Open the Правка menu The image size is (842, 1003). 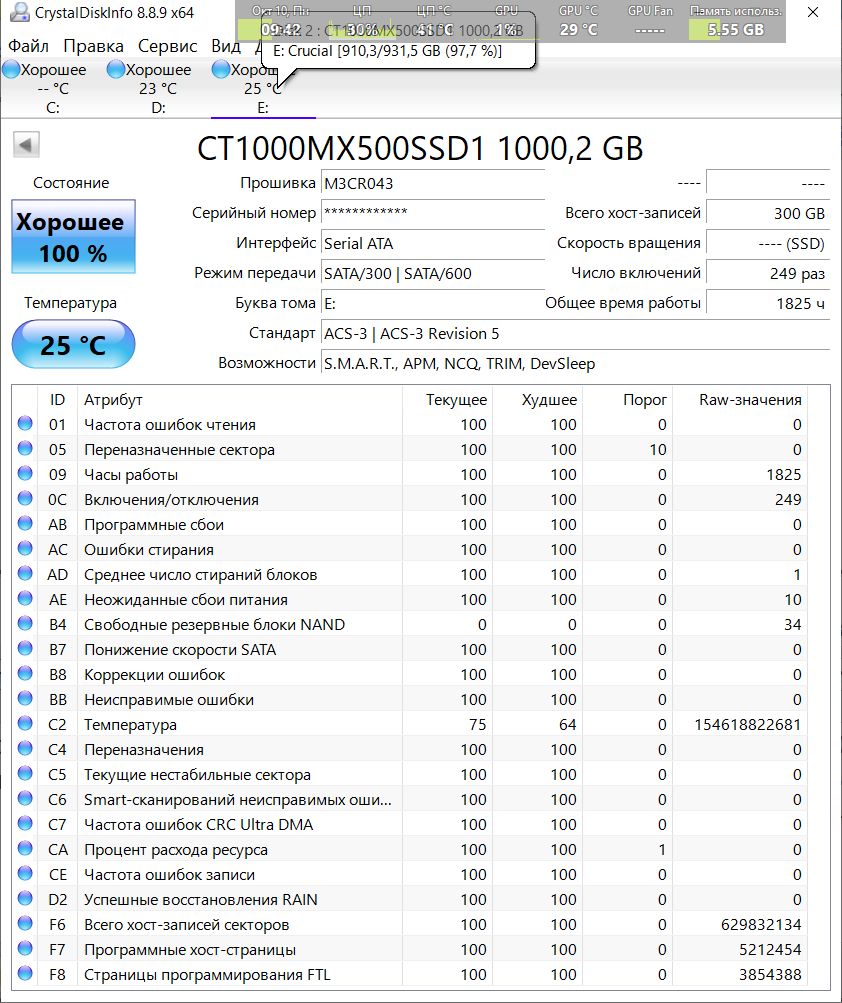click(93, 46)
